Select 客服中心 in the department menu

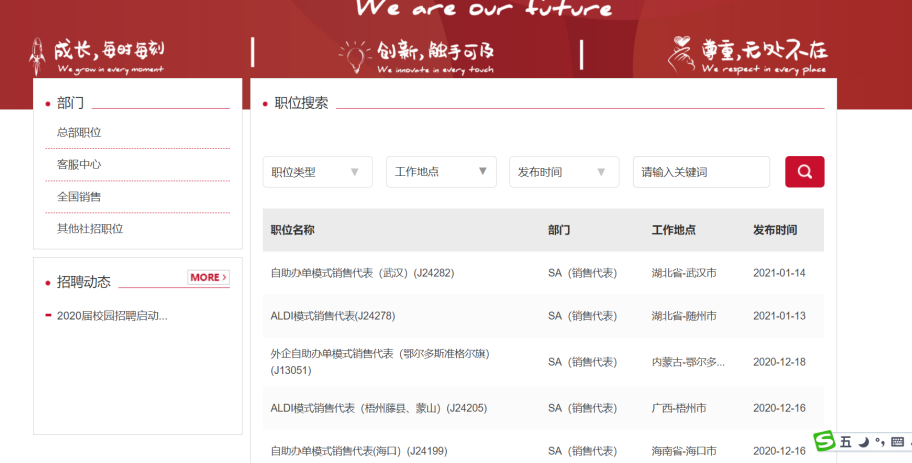click(79, 164)
